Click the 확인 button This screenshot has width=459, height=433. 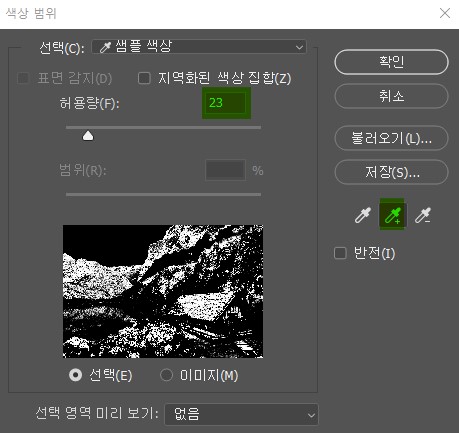pyautogui.click(x=391, y=62)
